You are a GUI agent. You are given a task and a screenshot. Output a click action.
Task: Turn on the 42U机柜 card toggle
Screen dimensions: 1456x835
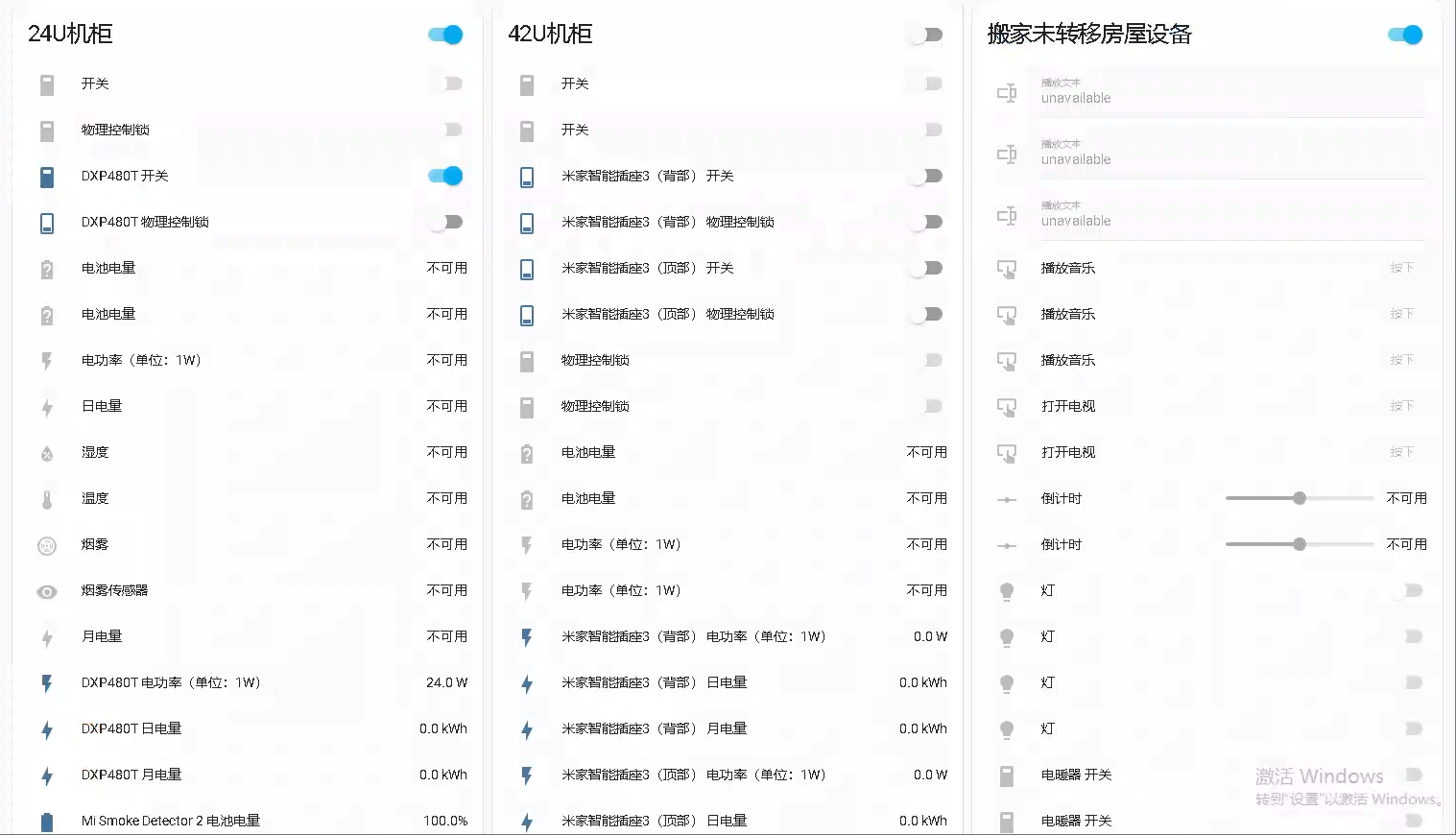pyautogui.click(x=924, y=34)
